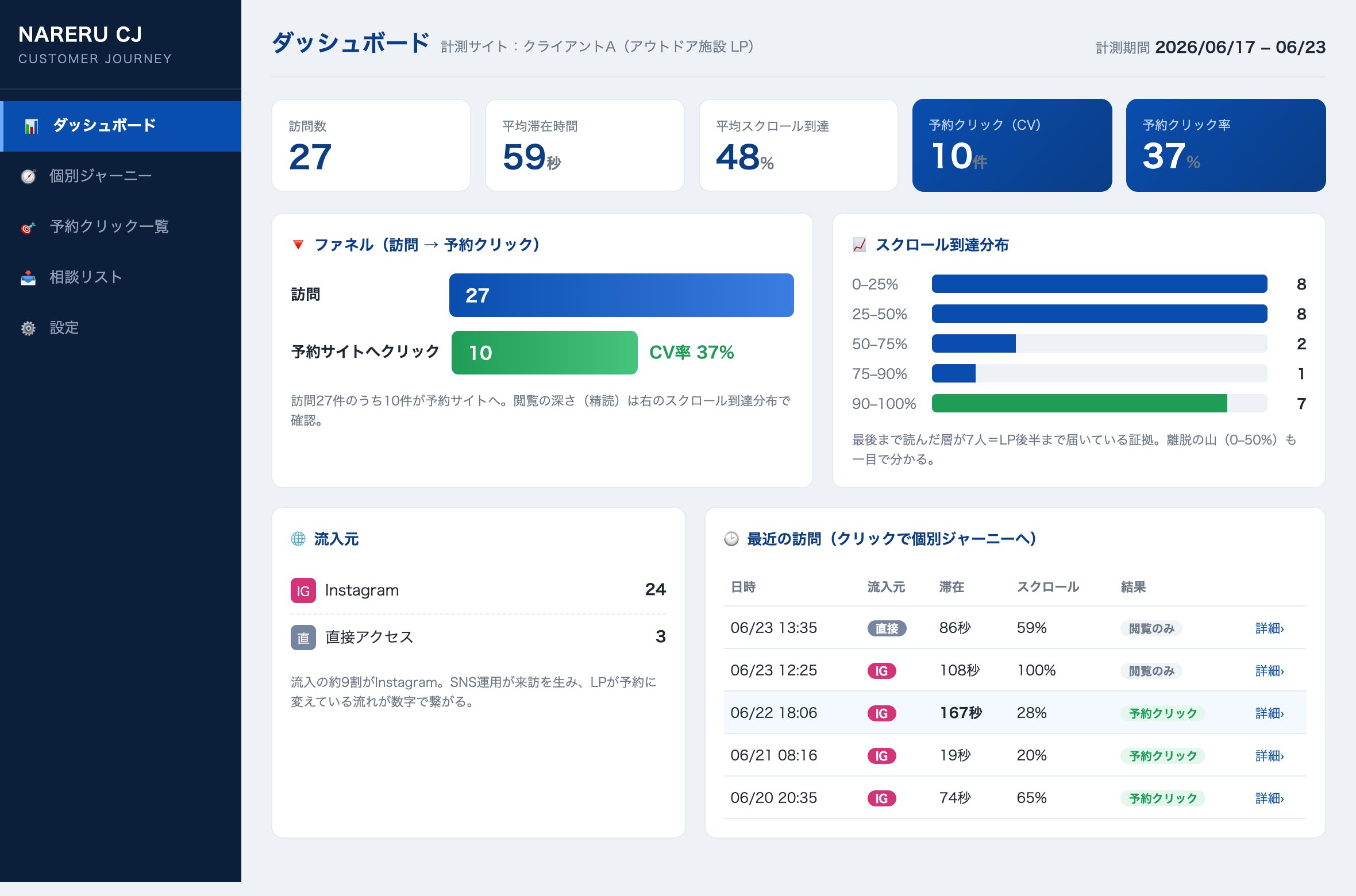1356x896 pixels.
Task: Click 予約クリック tag in 06/20 20:35 row
Action: (1163, 798)
